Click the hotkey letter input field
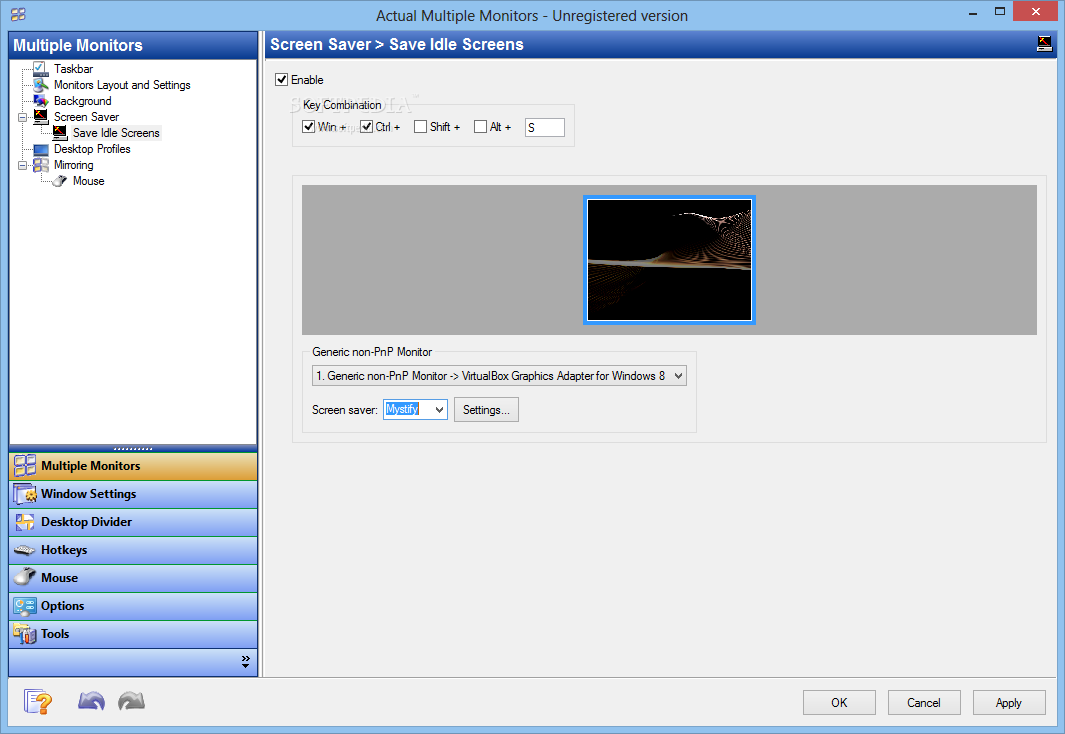 (x=545, y=127)
